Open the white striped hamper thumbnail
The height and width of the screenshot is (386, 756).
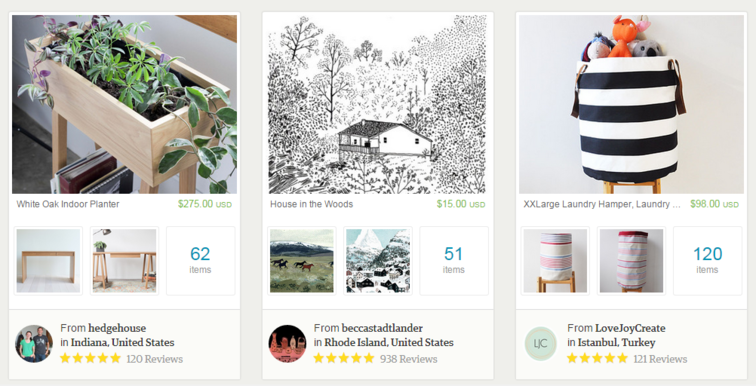pyautogui.click(x=555, y=261)
